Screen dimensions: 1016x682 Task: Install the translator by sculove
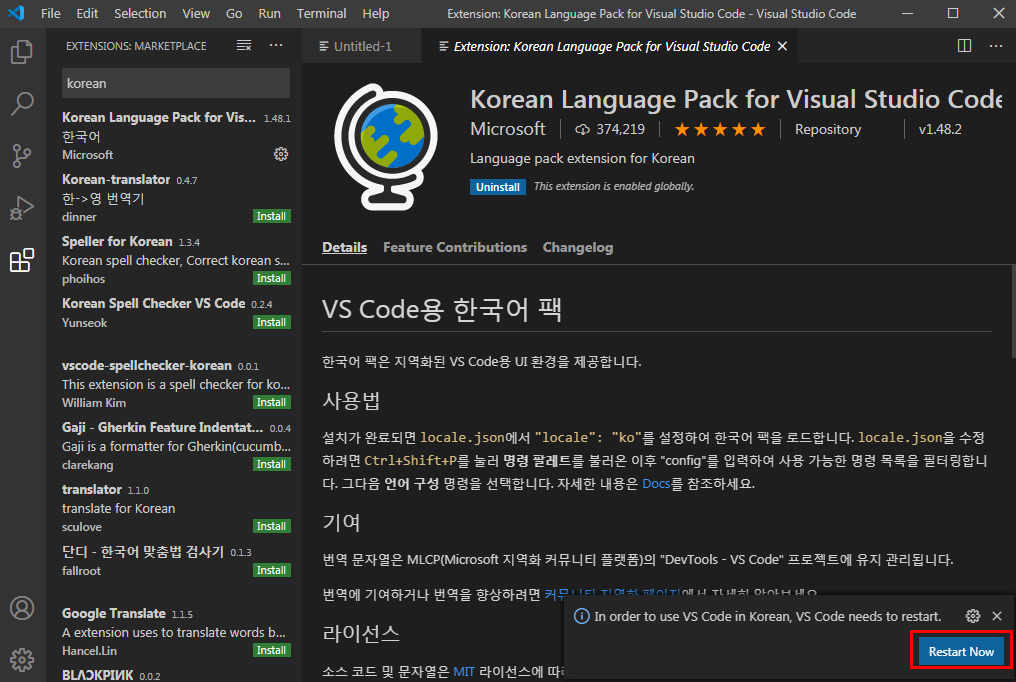[x=271, y=527]
